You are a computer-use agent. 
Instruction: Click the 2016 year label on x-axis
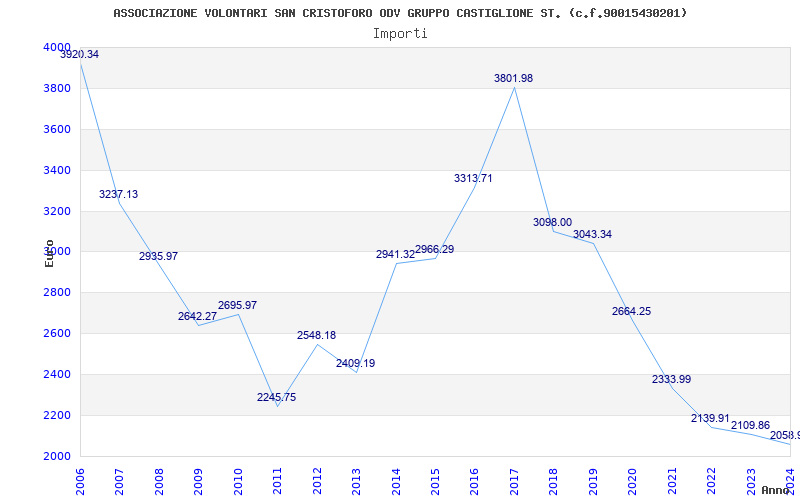tap(474, 481)
